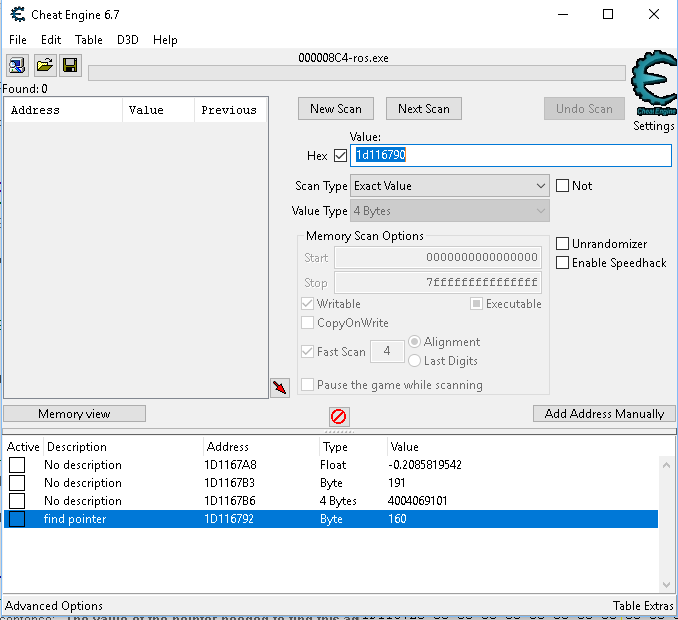Click the Type column header in table
The width and height of the screenshot is (678, 620).
[353, 447]
